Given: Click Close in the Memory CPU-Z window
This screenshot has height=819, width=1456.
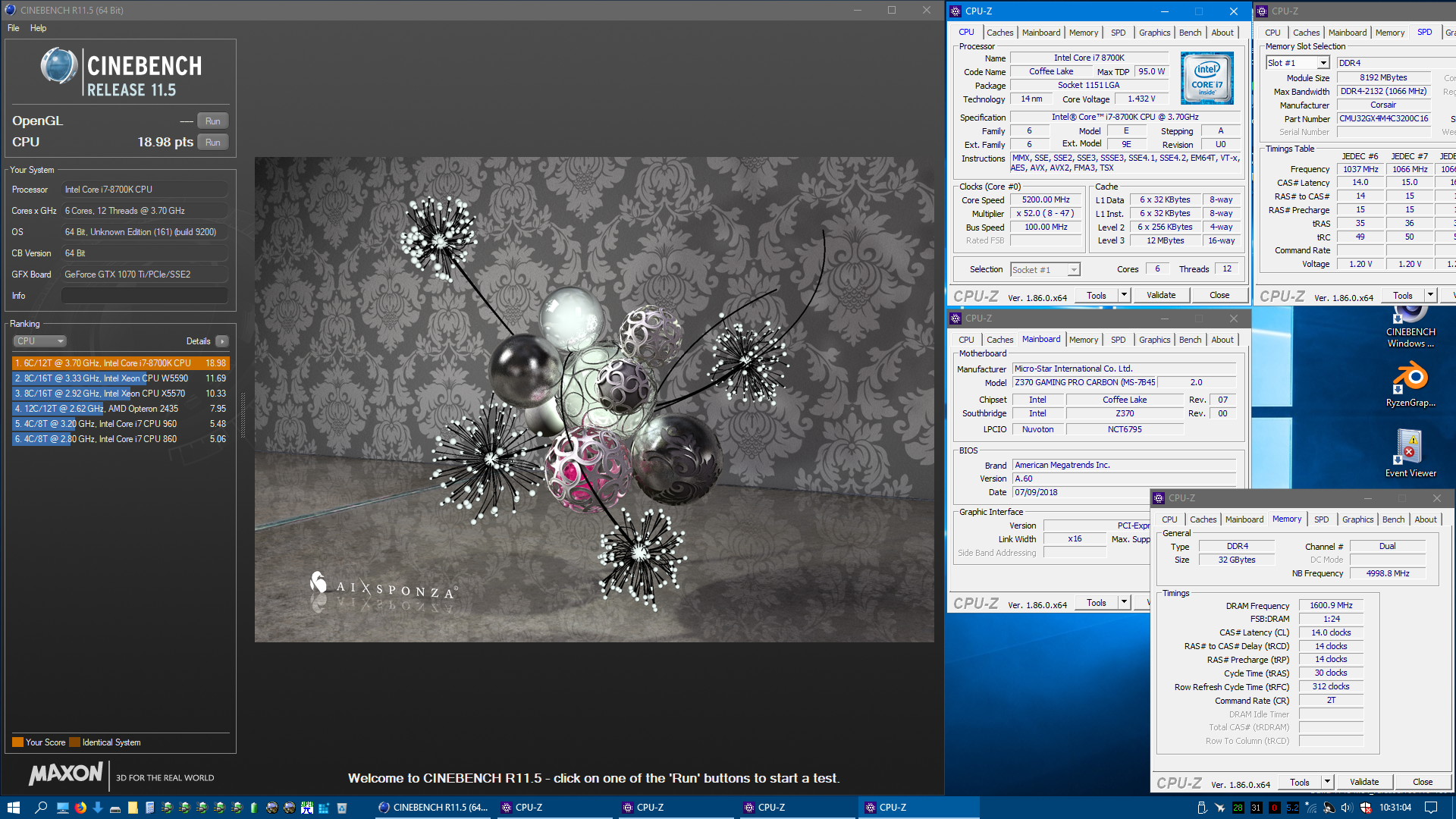Looking at the screenshot, I should coord(1423,782).
